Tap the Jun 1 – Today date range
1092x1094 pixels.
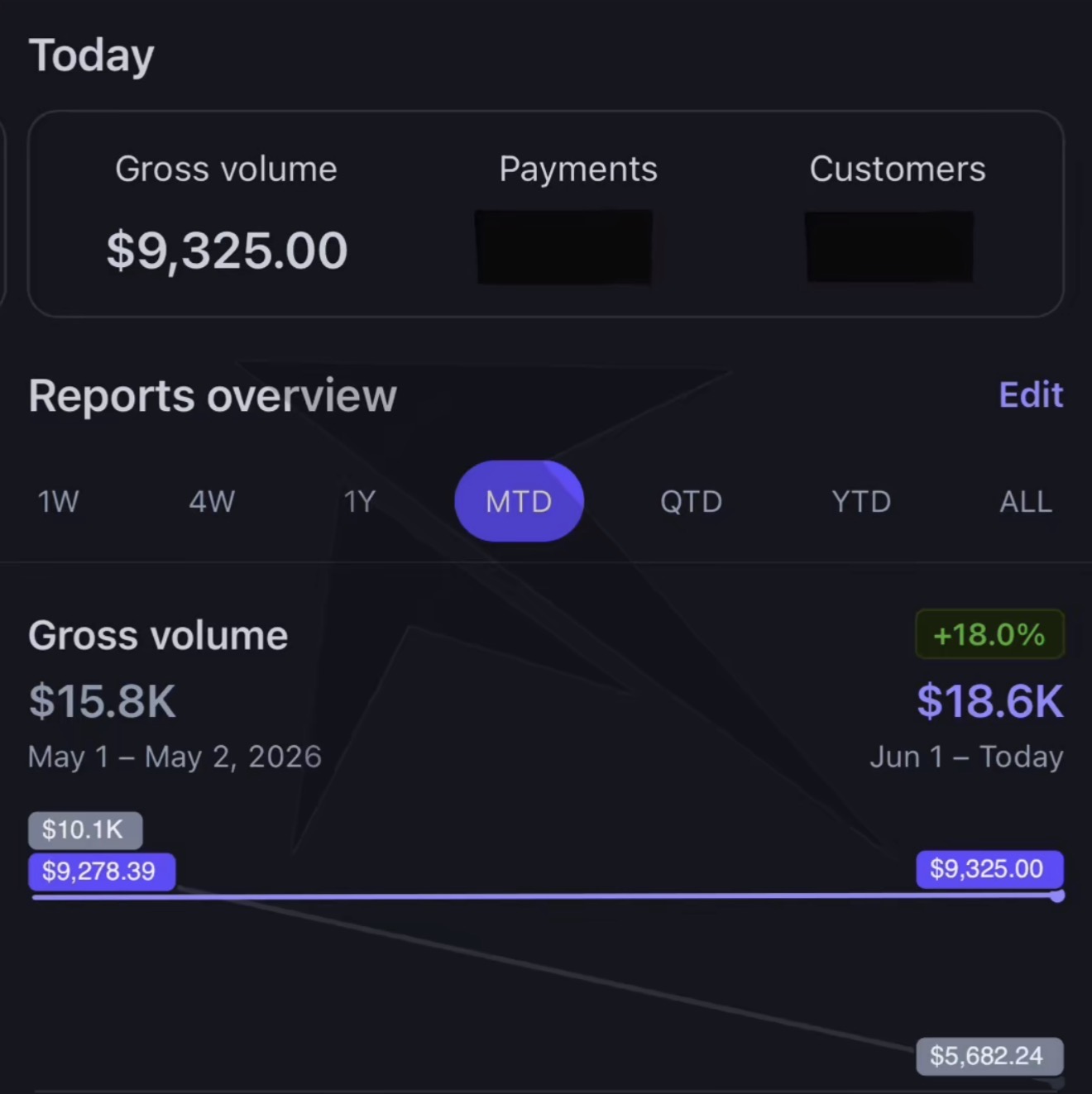966,757
